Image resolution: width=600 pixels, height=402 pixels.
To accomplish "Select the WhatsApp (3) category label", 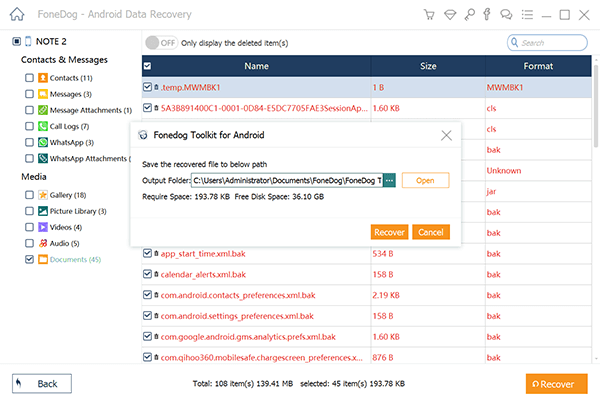I will [x=72, y=143].
